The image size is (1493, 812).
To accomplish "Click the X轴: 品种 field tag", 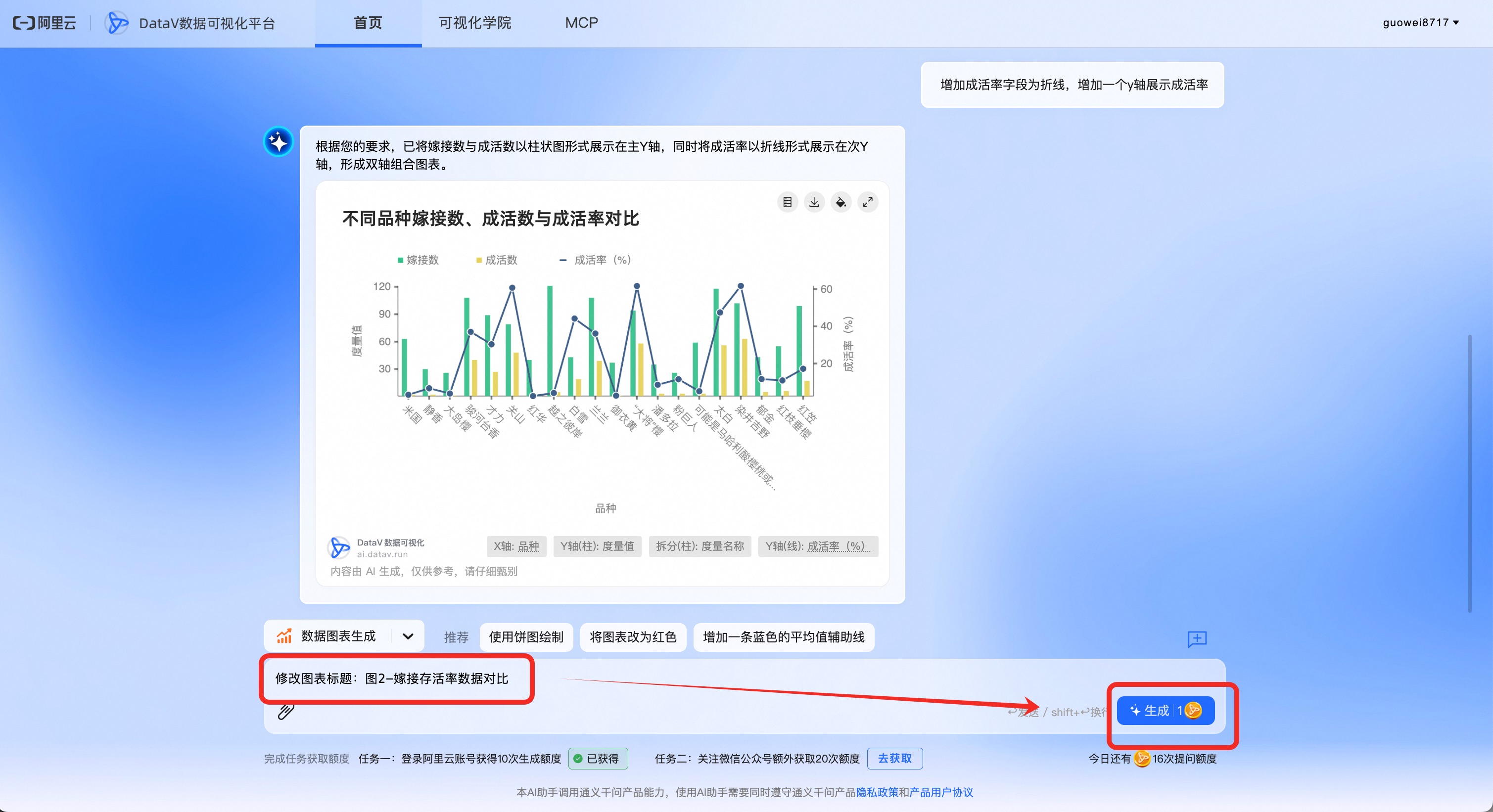I will coord(516,546).
